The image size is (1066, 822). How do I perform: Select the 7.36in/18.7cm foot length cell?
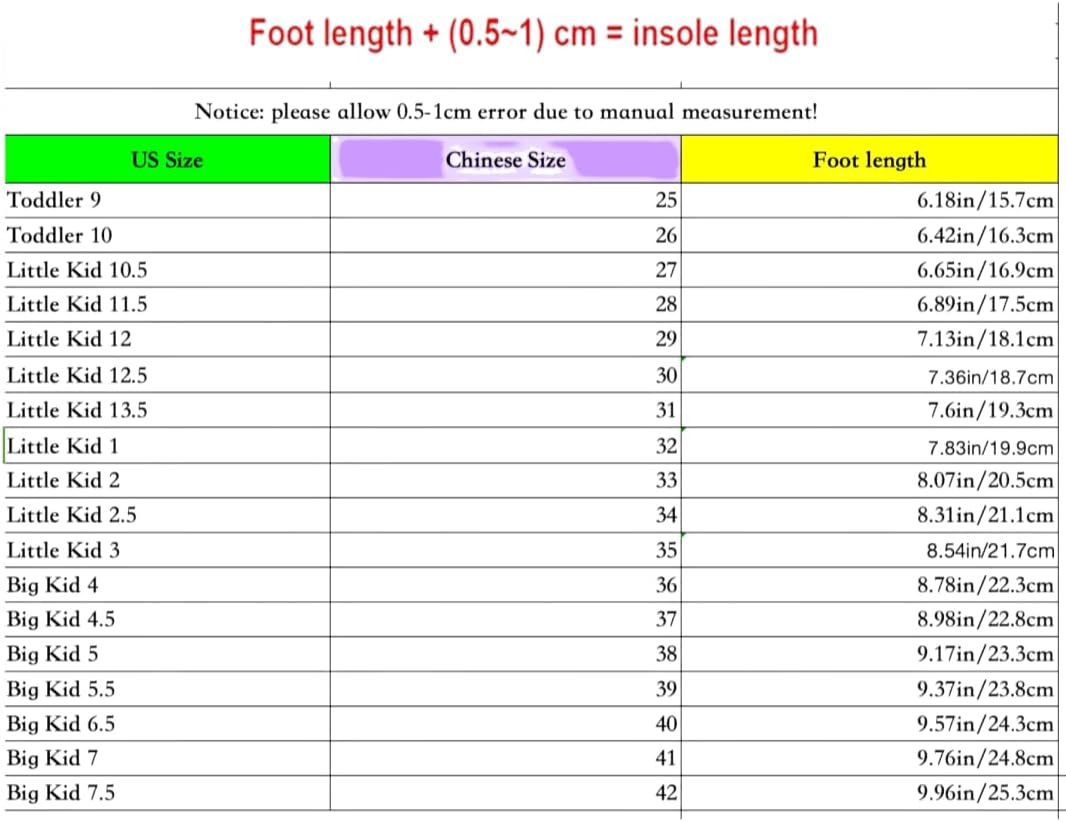(869, 377)
